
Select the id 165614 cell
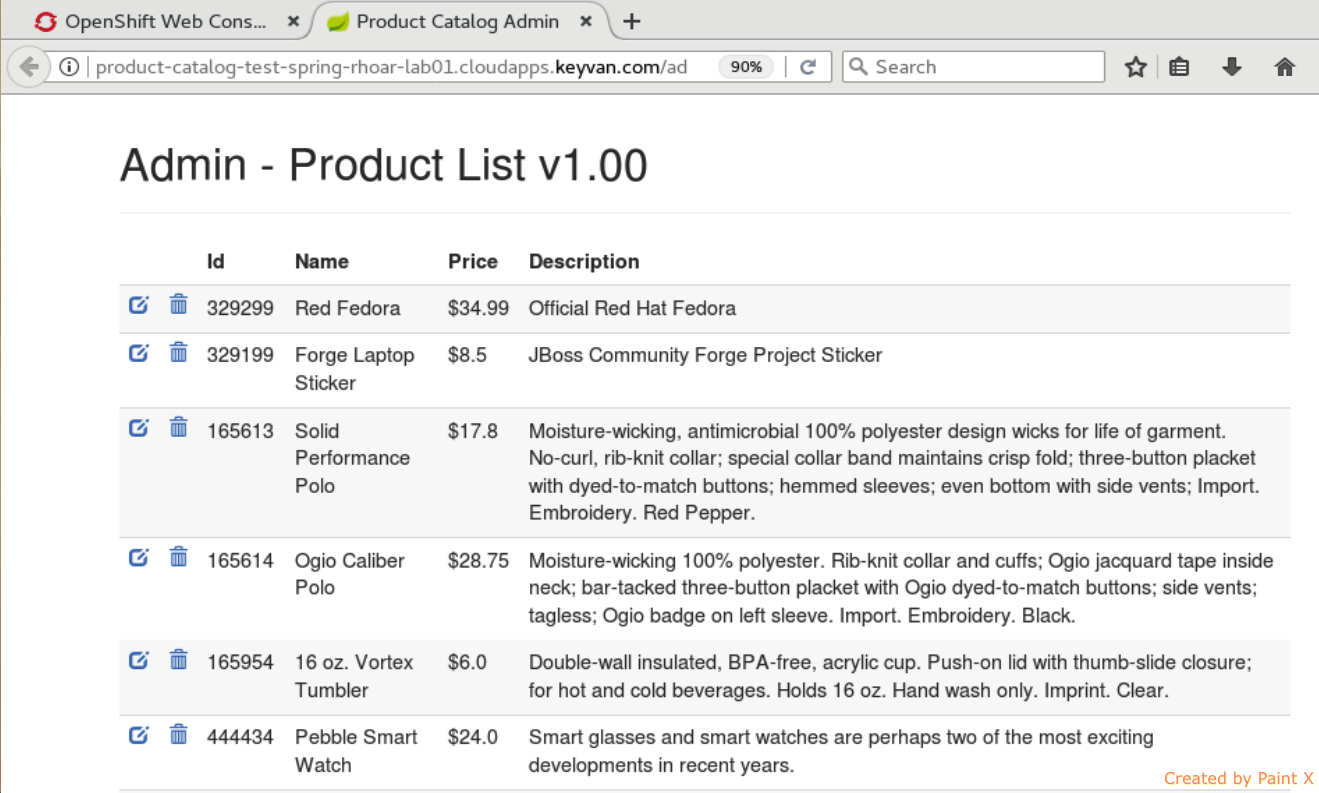[x=240, y=560]
